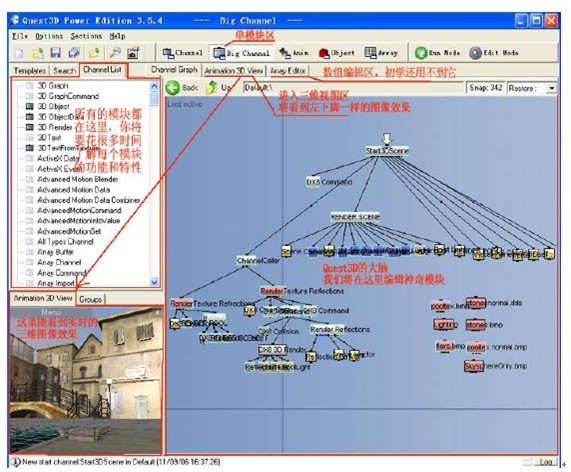Select AdvancedMotionSet item
The image size is (571, 472).
pos(69,231)
